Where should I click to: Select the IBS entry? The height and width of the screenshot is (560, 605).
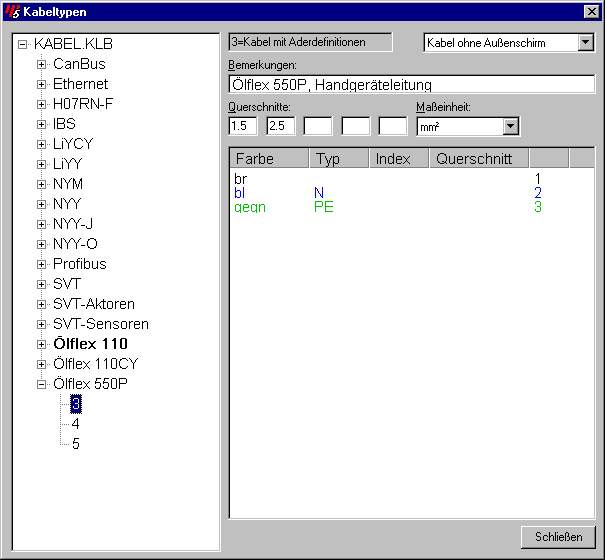64,124
